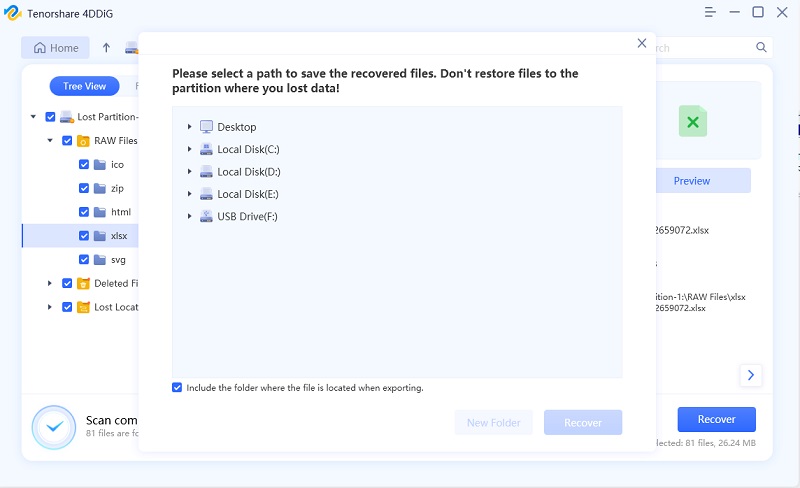This screenshot has width=800, height=488.
Task: Expand the Desktop tree node
Action: 189,127
